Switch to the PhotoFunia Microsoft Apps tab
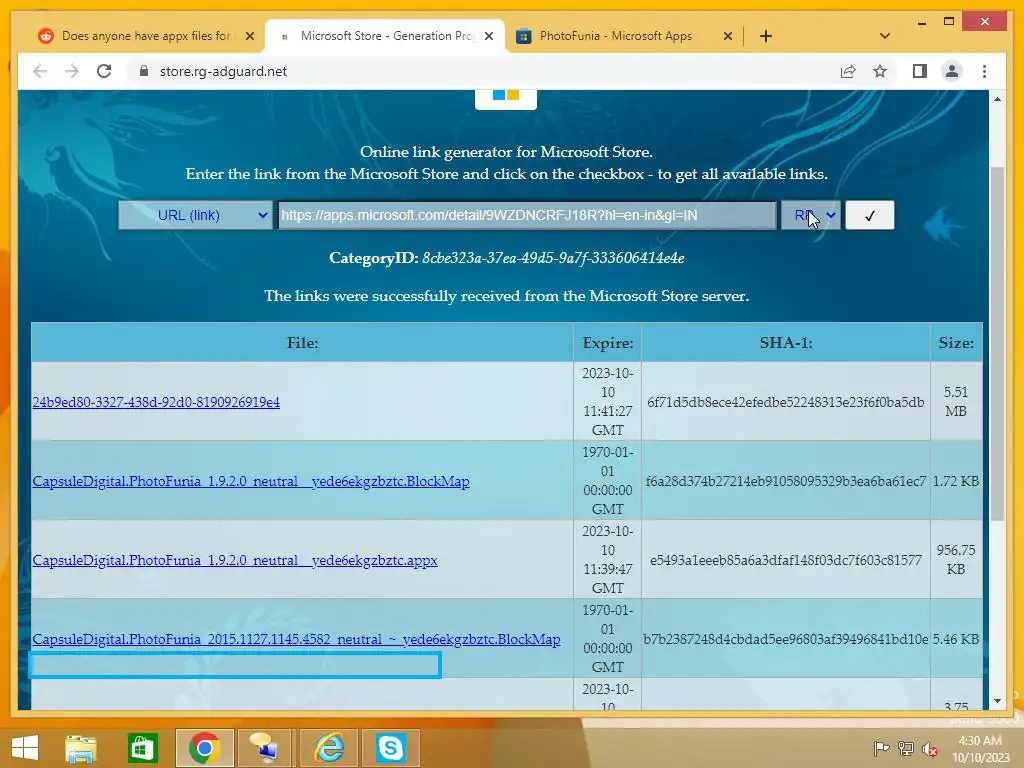1024x768 pixels. [617, 36]
